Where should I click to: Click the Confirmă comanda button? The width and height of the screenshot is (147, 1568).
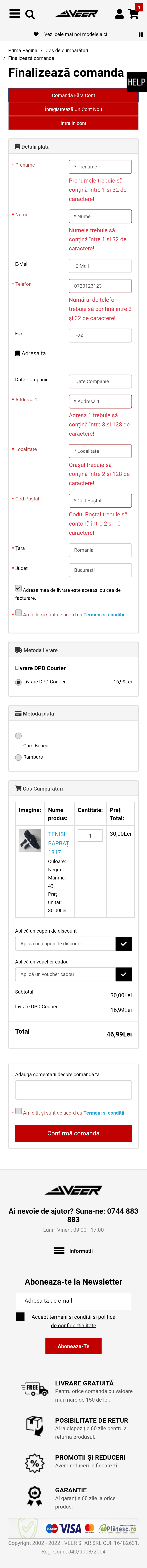pyautogui.click(x=73, y=1133)
